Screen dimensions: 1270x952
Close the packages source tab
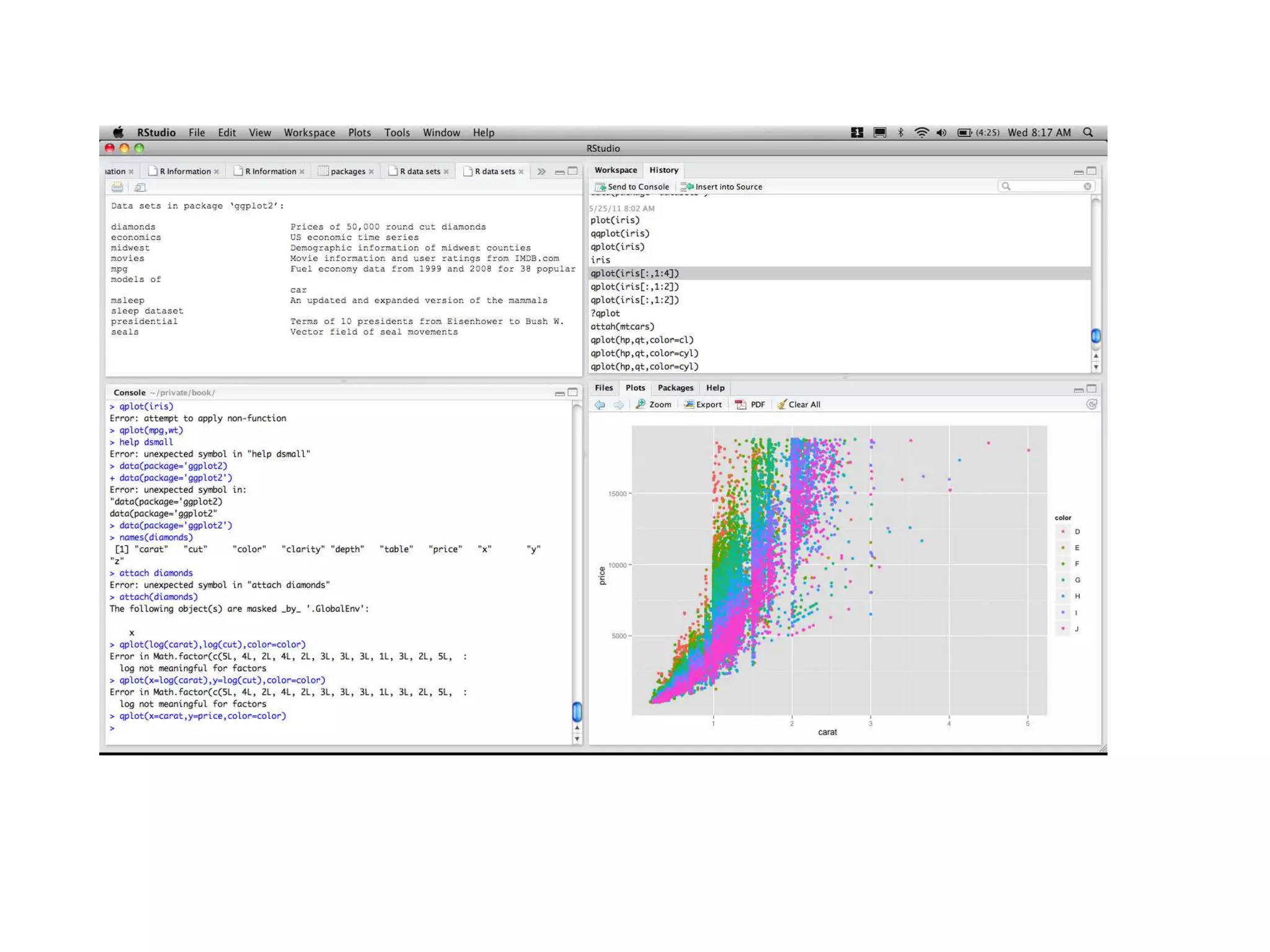click(x=371, y=172)
